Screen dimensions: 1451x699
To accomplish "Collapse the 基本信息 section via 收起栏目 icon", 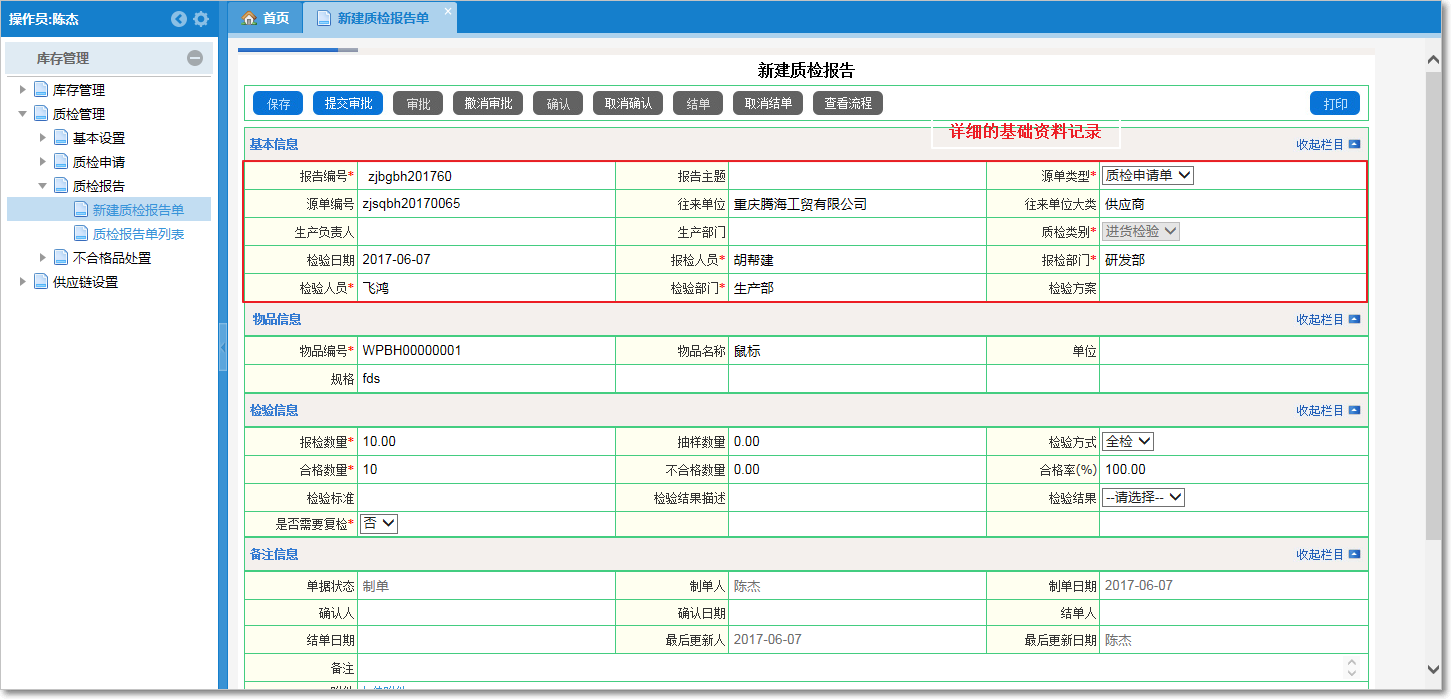I will 1354,144.
